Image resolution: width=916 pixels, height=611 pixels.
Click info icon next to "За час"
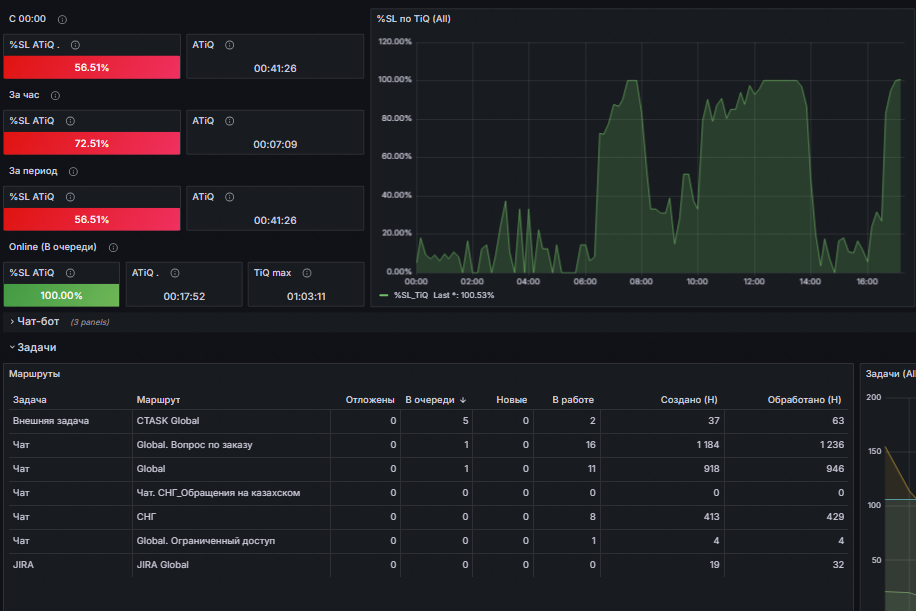click(x=55, y=95)
